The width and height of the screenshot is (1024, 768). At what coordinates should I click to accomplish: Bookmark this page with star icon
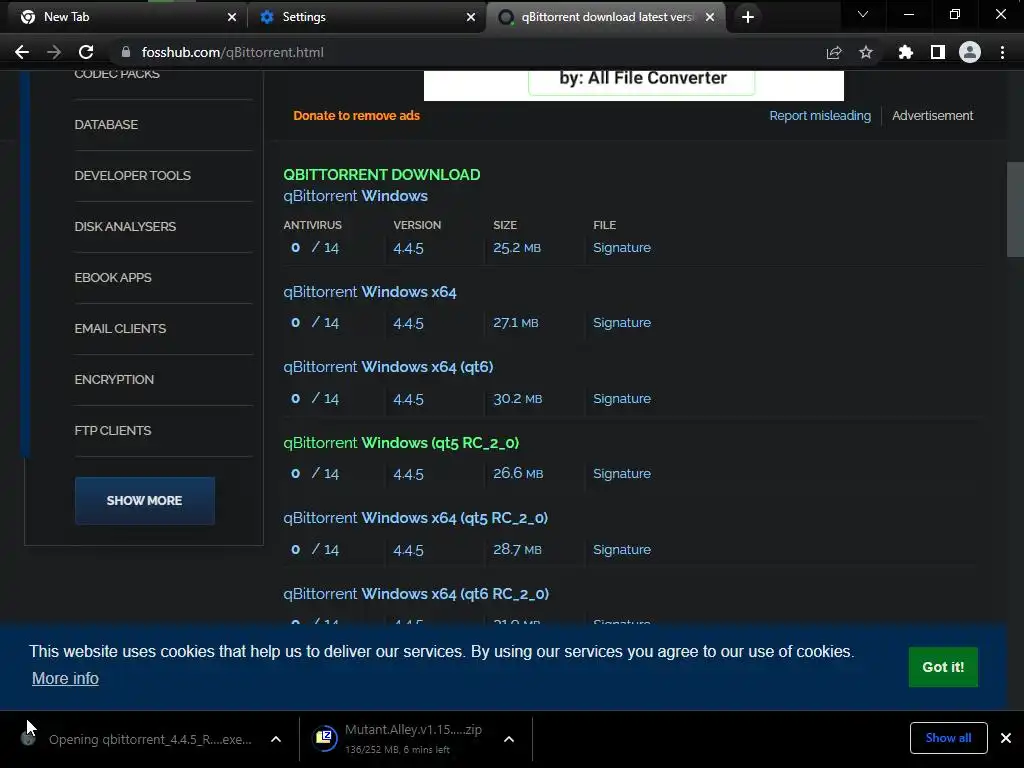click(x=866, y=52)
